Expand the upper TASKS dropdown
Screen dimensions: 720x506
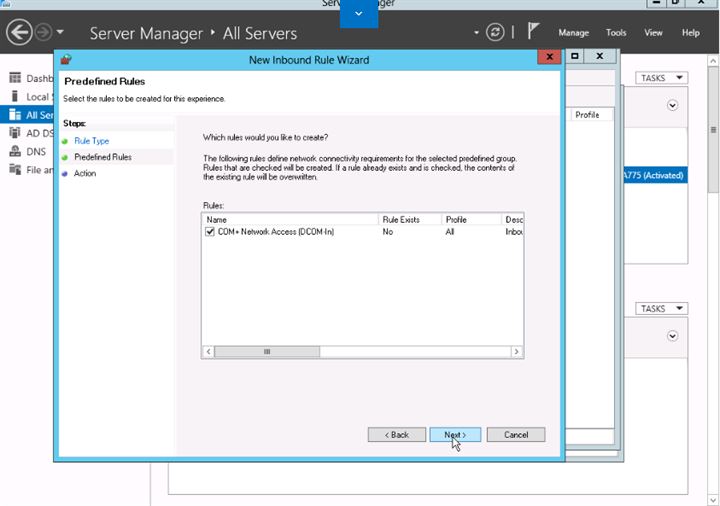[661, 78]
